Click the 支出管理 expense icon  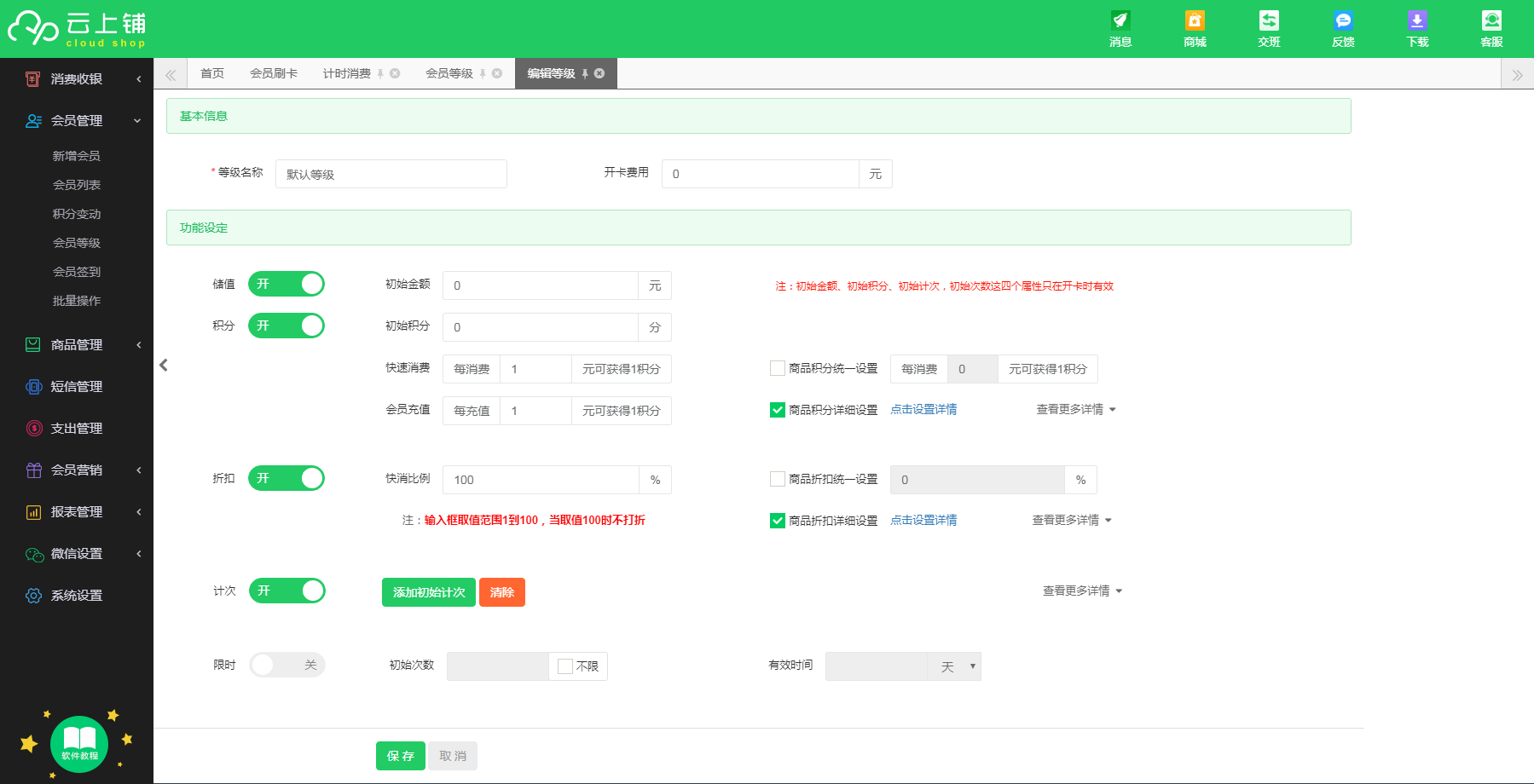[33, 429]
